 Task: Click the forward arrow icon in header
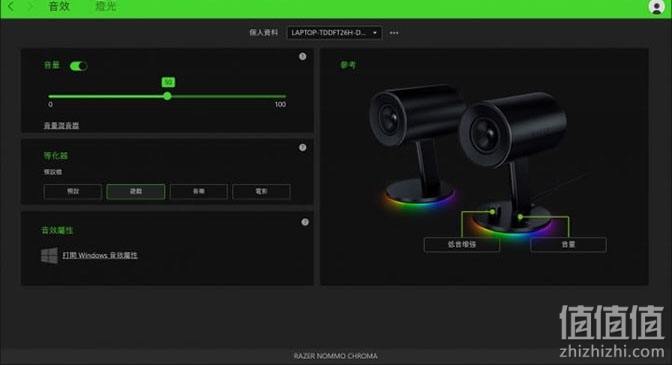click(x=30, y=6)
